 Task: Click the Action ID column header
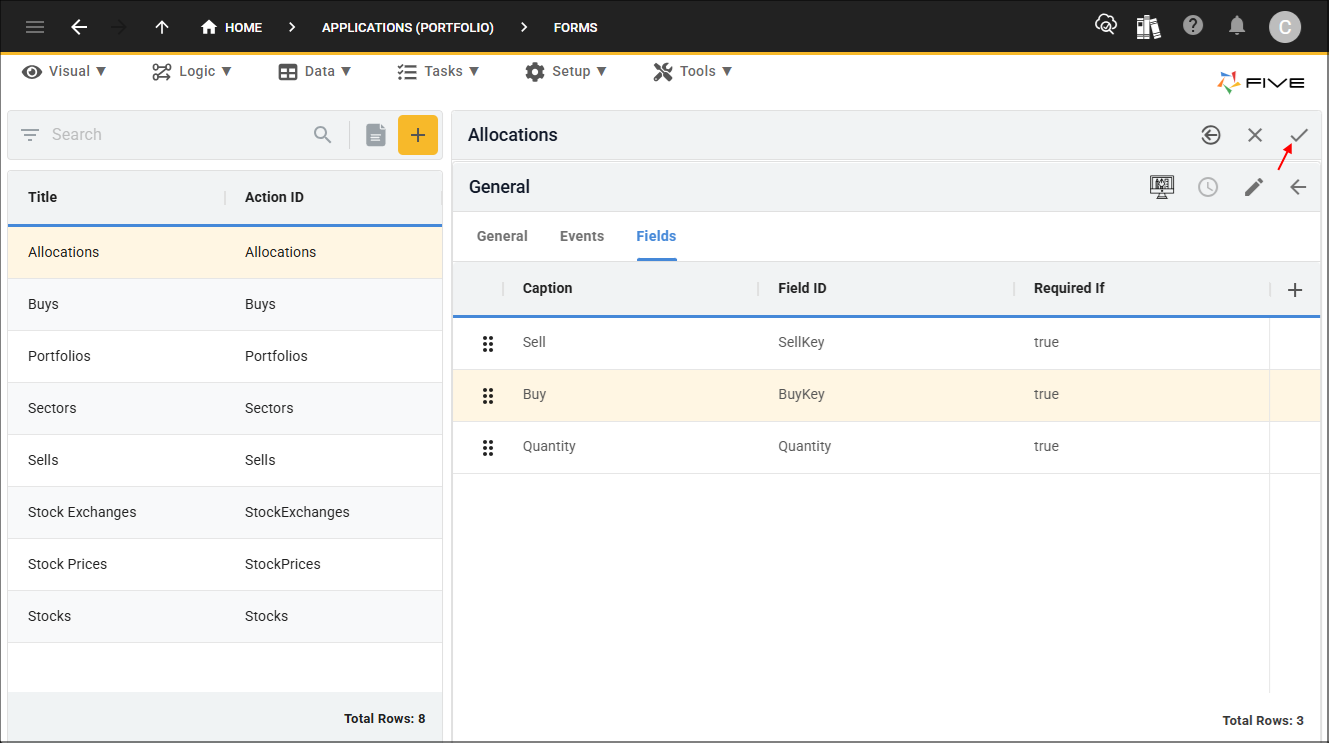pyautogui.click(x=274, y=197)
